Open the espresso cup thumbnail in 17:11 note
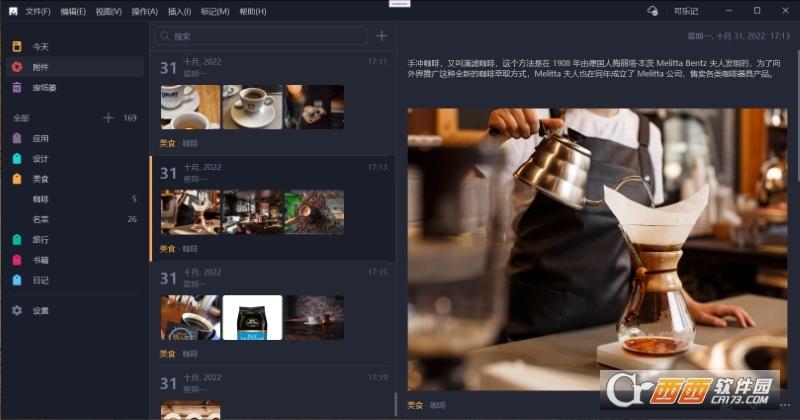The width and height of the screenshot is (800, 420). pos(252,107)
